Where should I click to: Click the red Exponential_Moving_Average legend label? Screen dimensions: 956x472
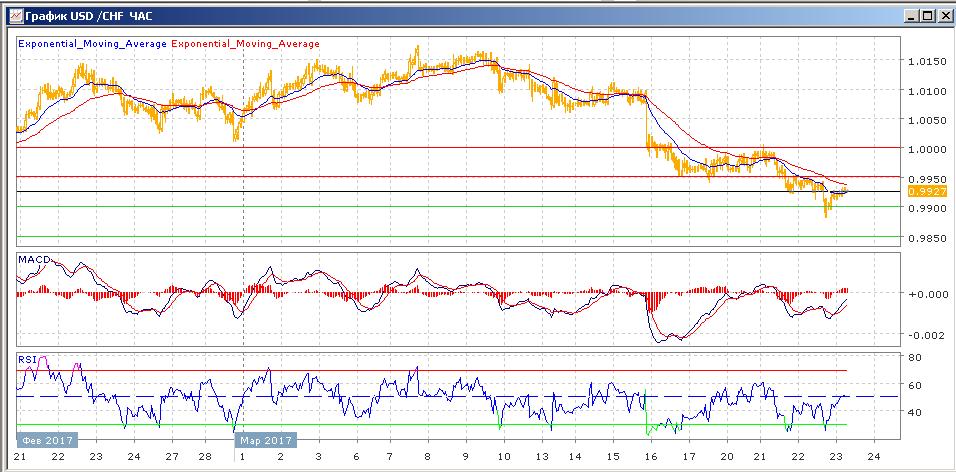(246, 44)
